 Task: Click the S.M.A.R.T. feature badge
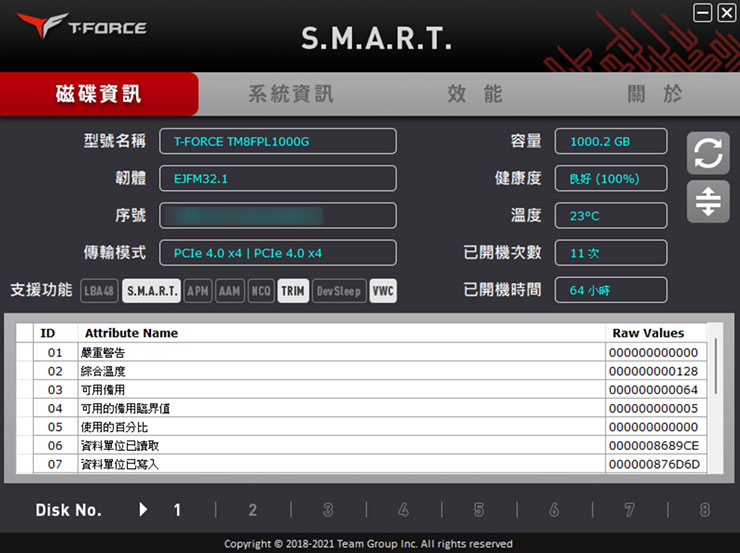tap(151, 291)
